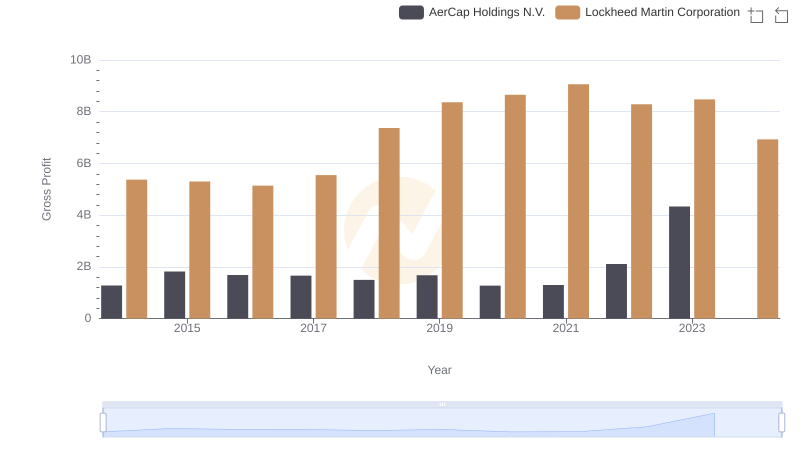Toggle AerCap Holdings N.V. legend swatch
The width and height of the screenshot is (800, 461).
(x=411, y=12)
